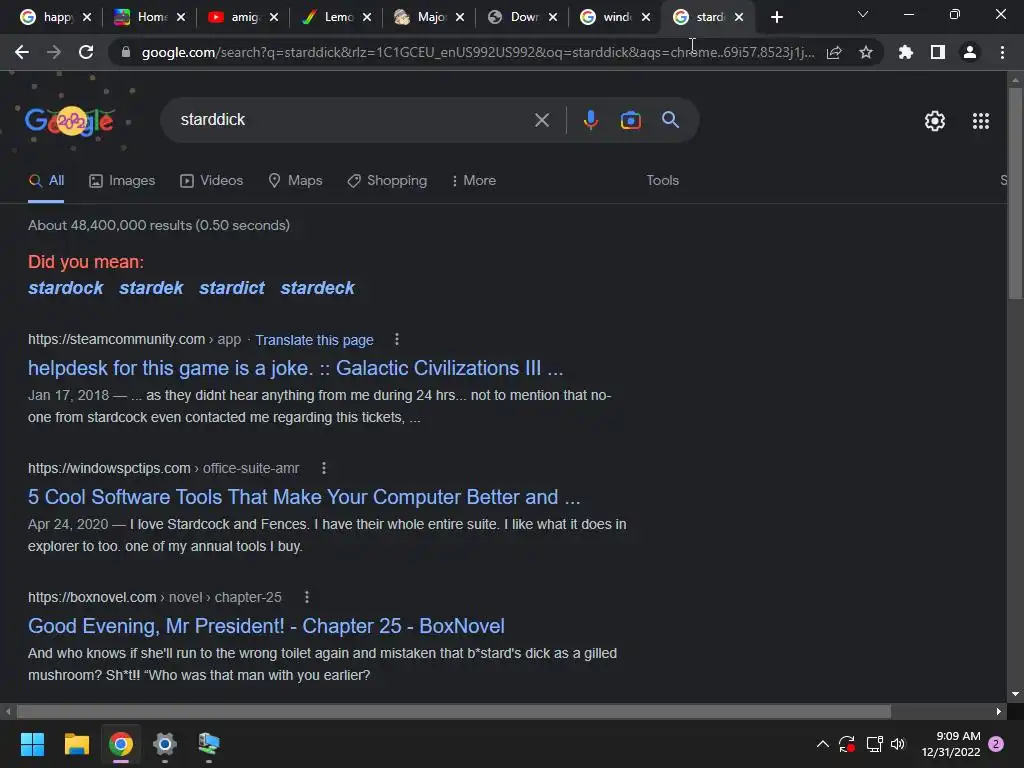Open the Galactic Civilizations III helpdesk result

point(295,368)
